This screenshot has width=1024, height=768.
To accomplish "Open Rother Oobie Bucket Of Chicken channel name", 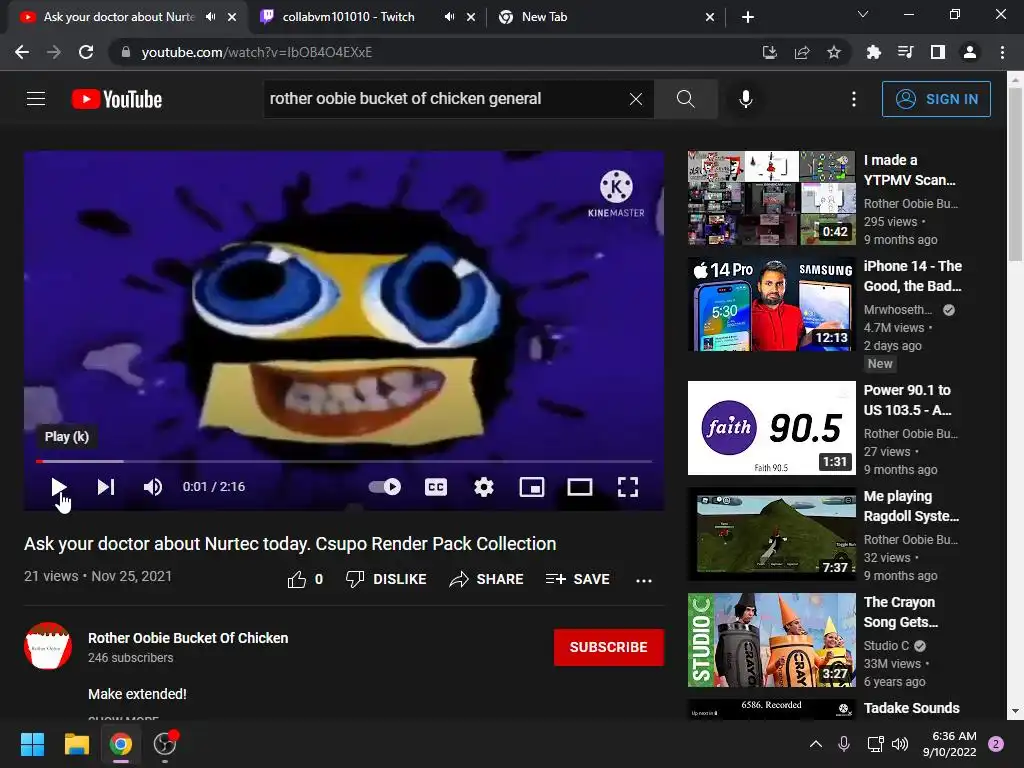I will 188,638.
